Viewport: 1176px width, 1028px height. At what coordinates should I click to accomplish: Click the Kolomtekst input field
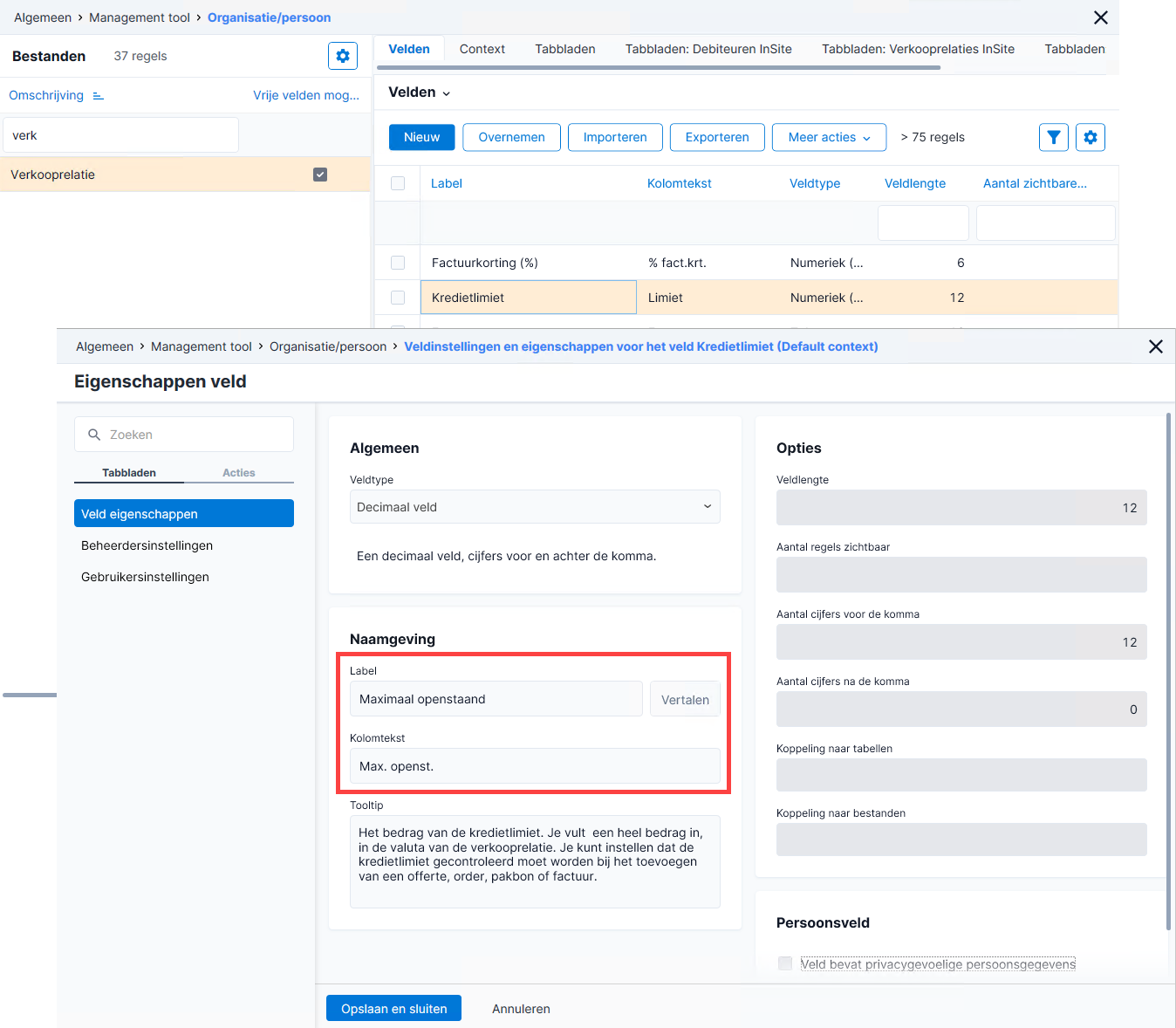(535, 766)
